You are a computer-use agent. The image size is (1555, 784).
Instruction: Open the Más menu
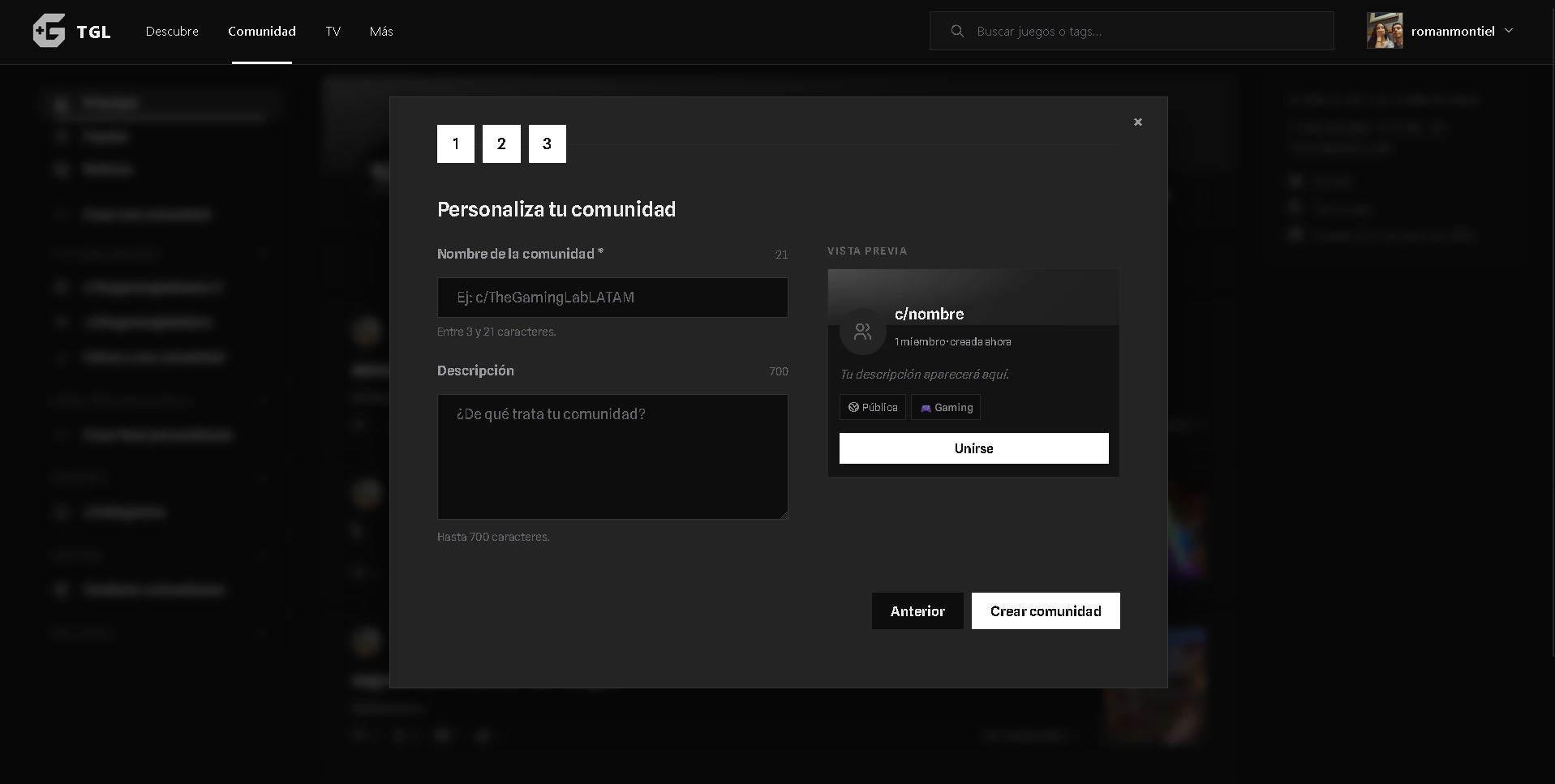pos(381,31)
